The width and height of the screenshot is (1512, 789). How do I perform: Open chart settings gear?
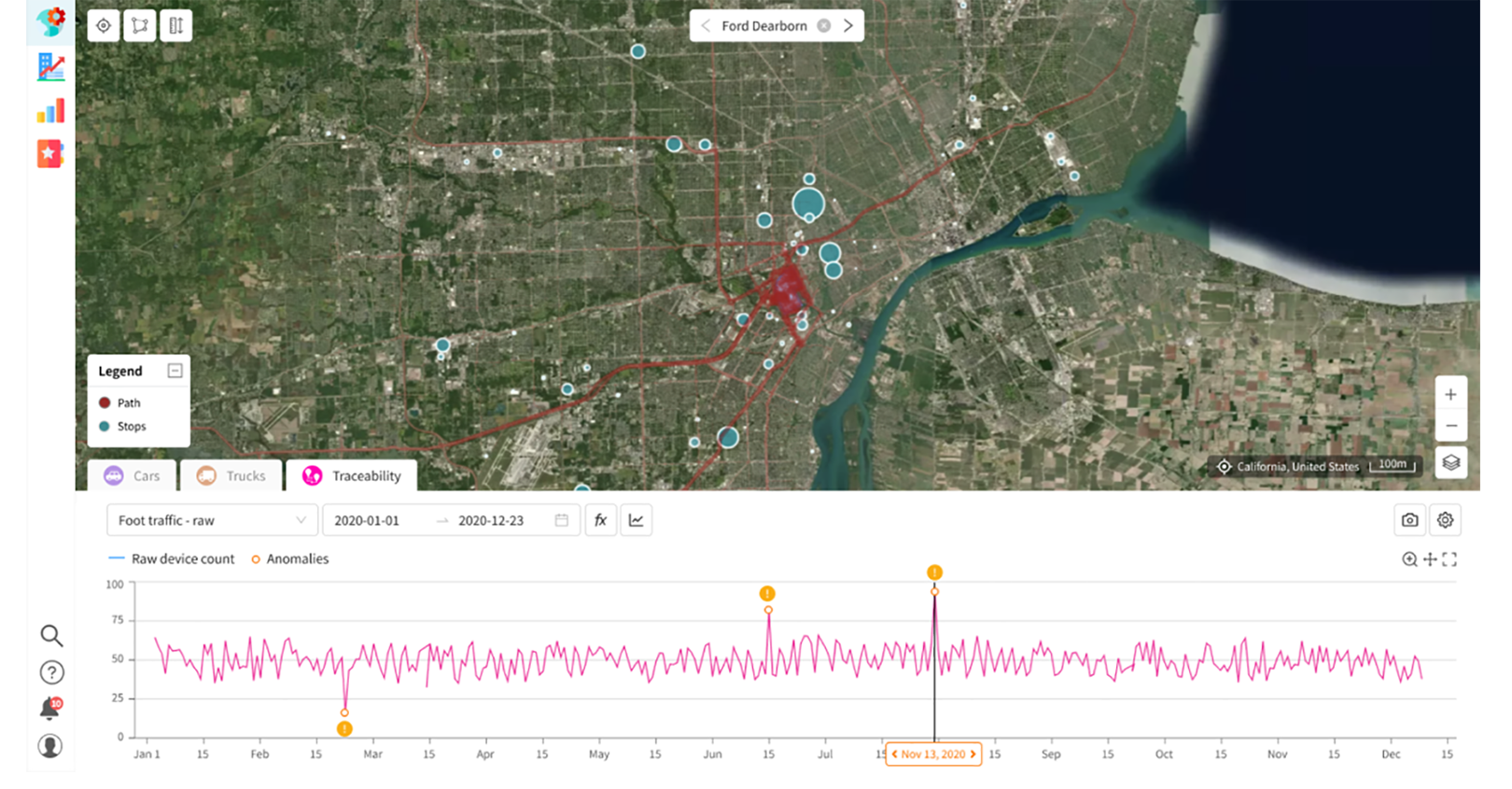pyautogui.click(x=1445, y=520)
